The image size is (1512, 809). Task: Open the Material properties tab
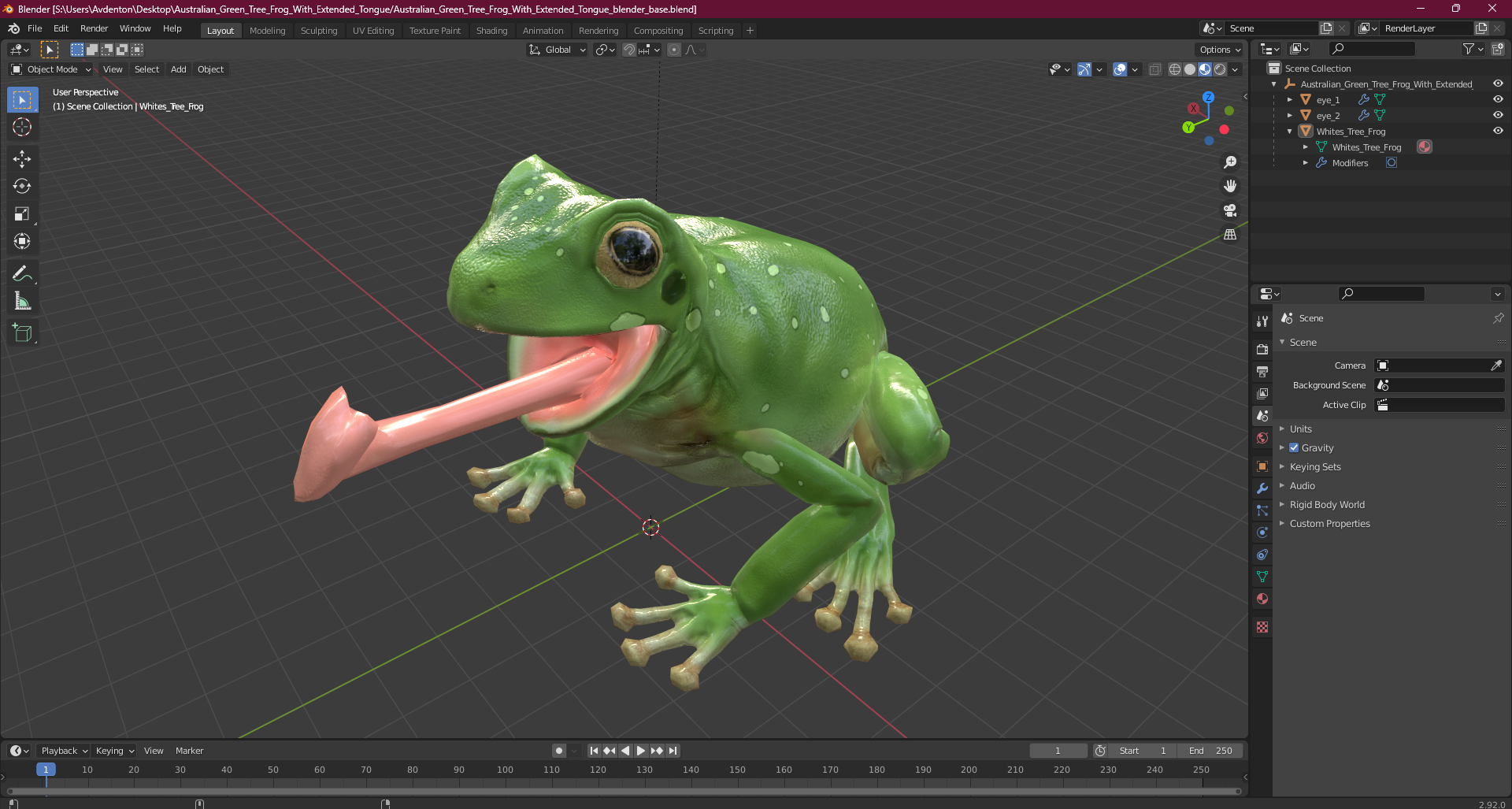point(1262,599)
